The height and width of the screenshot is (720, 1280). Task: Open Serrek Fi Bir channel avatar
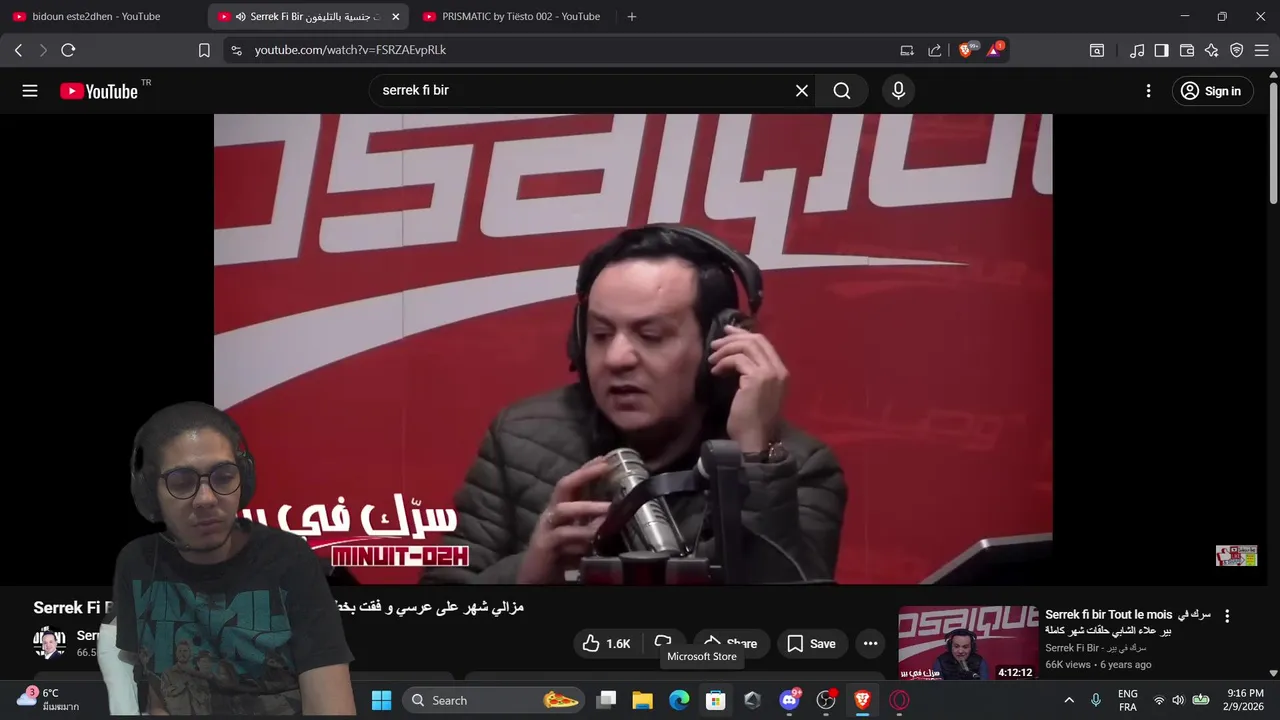[49, 643]
